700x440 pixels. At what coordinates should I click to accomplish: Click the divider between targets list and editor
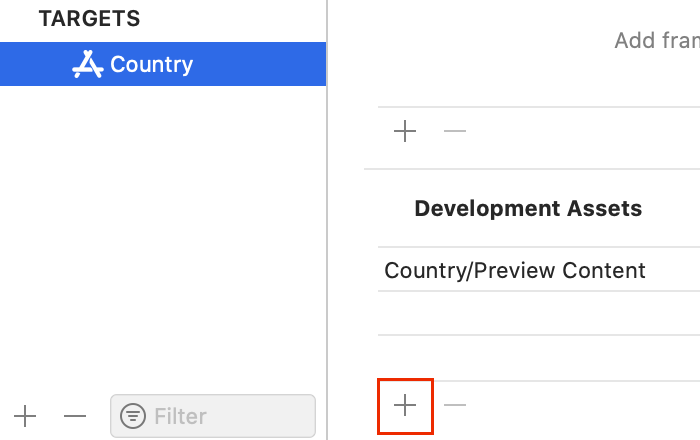point(327,220)
